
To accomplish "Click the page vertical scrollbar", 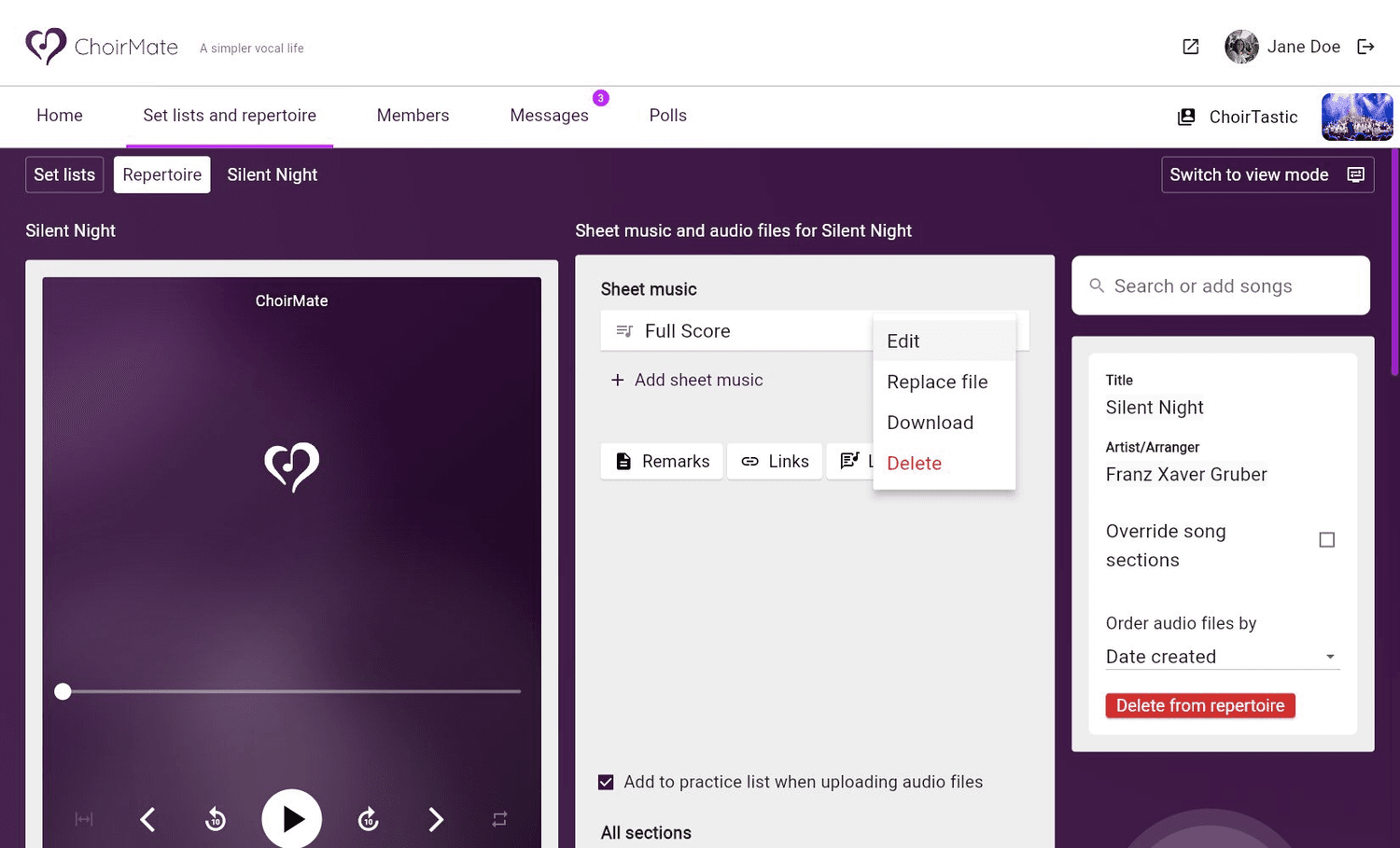I will pos(1395,261).
